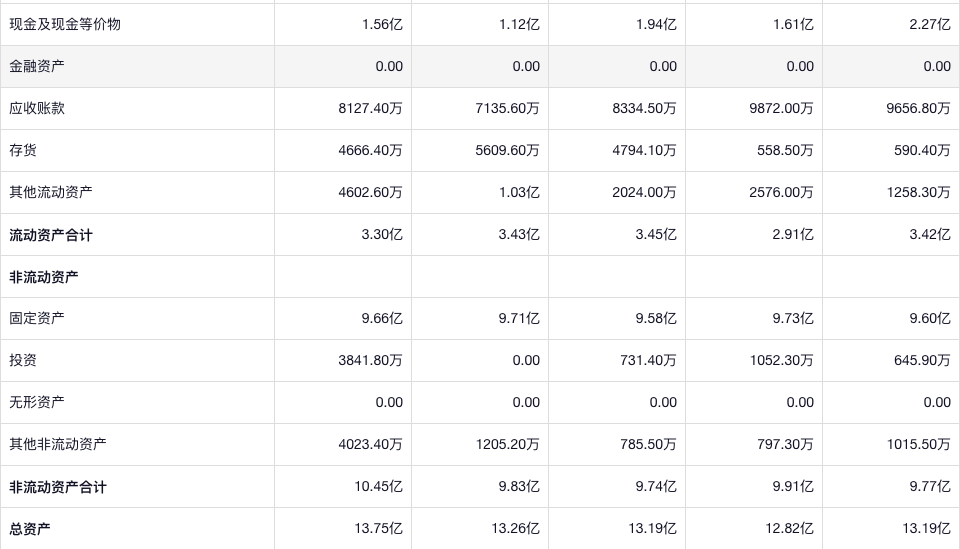Viewport: 960px width, 549px height.
Task: Select the 8127.40万 receivables value
Action: [x=370, y=108]
